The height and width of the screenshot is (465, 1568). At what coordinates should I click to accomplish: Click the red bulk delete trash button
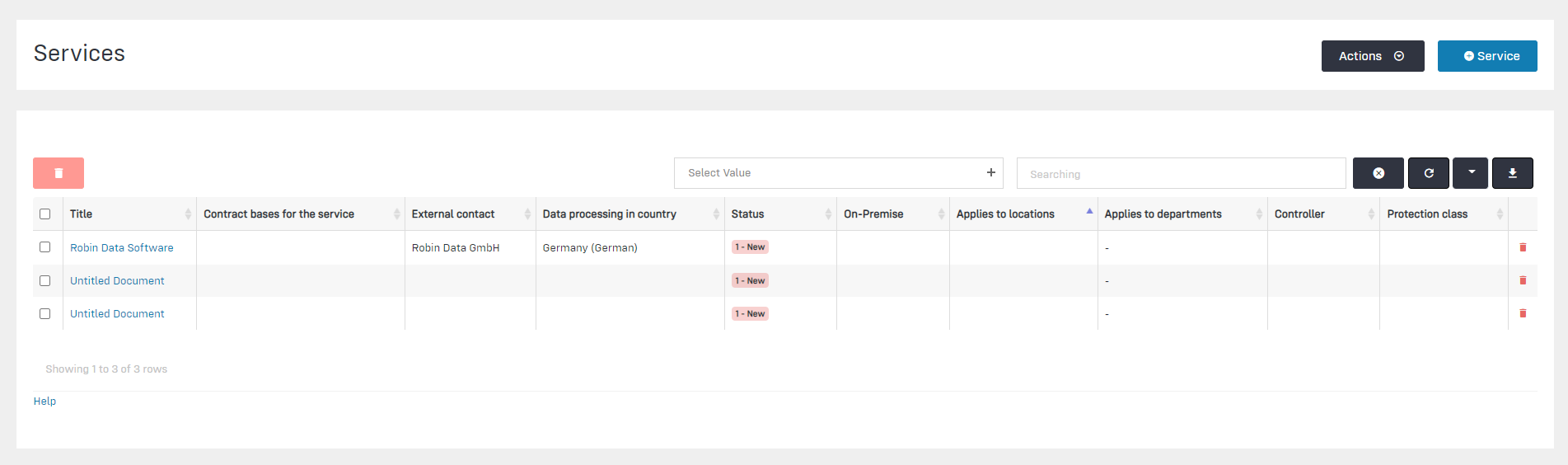click(59, 173)
